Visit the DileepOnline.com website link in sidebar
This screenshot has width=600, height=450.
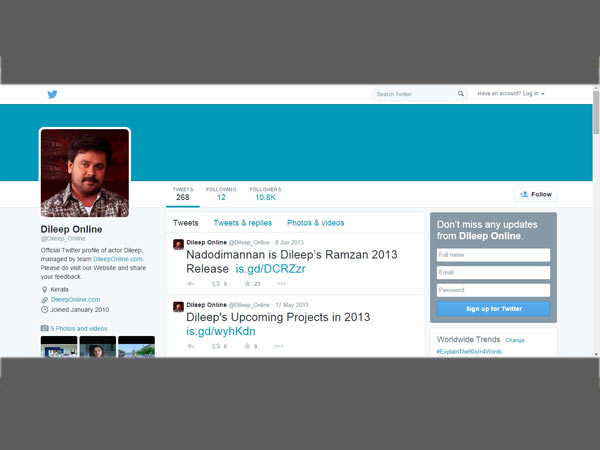(x=75, y=299)
